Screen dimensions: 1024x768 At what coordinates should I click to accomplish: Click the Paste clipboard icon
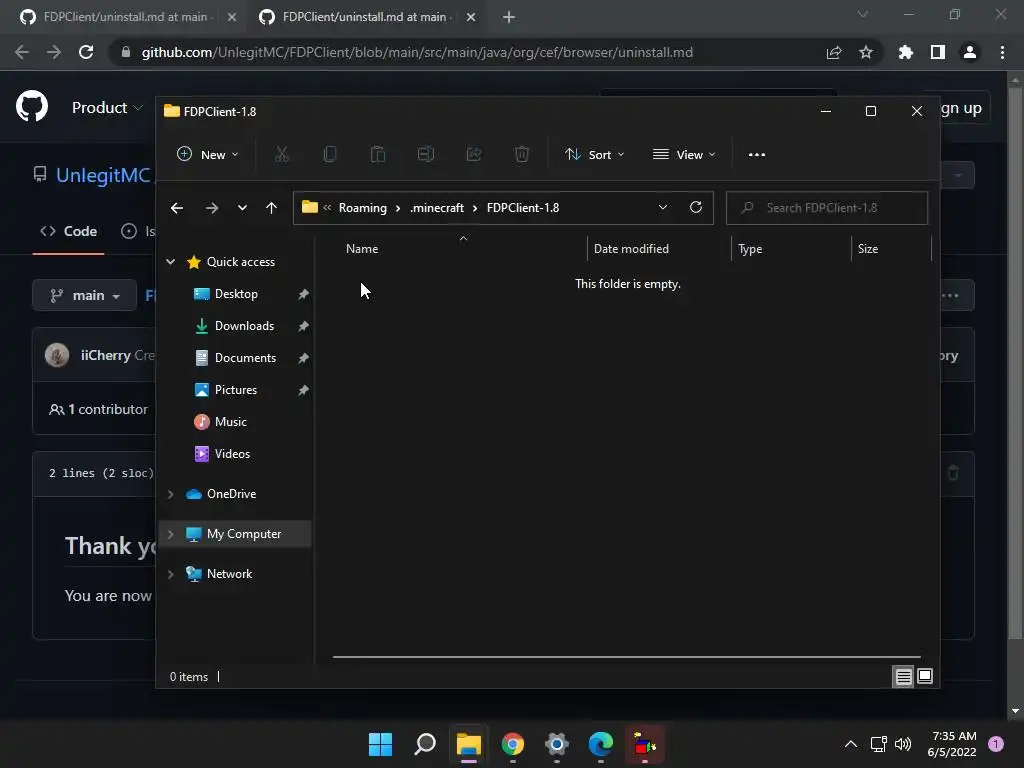(x=377, y=155)
